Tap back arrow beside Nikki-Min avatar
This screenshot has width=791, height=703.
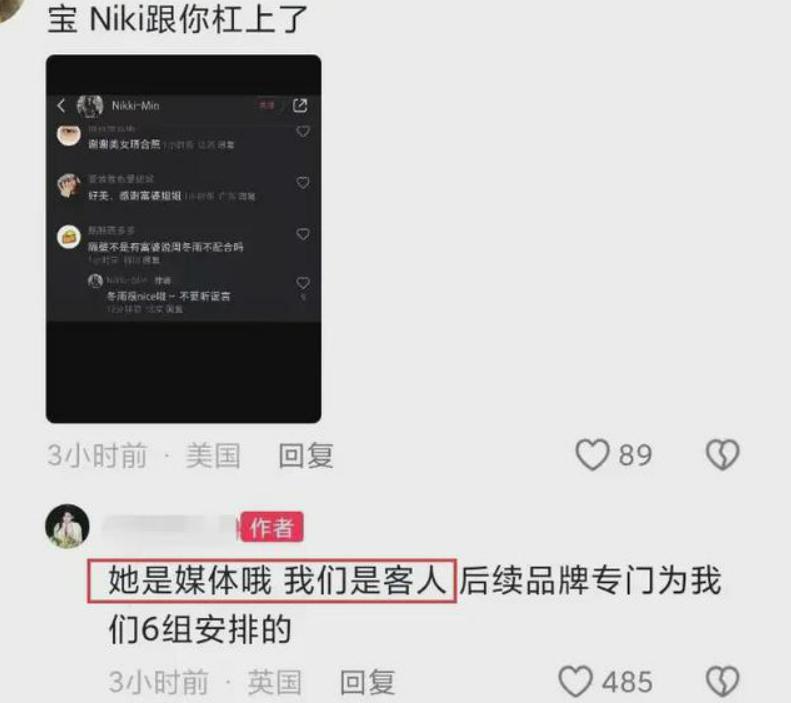click(62, 105)
